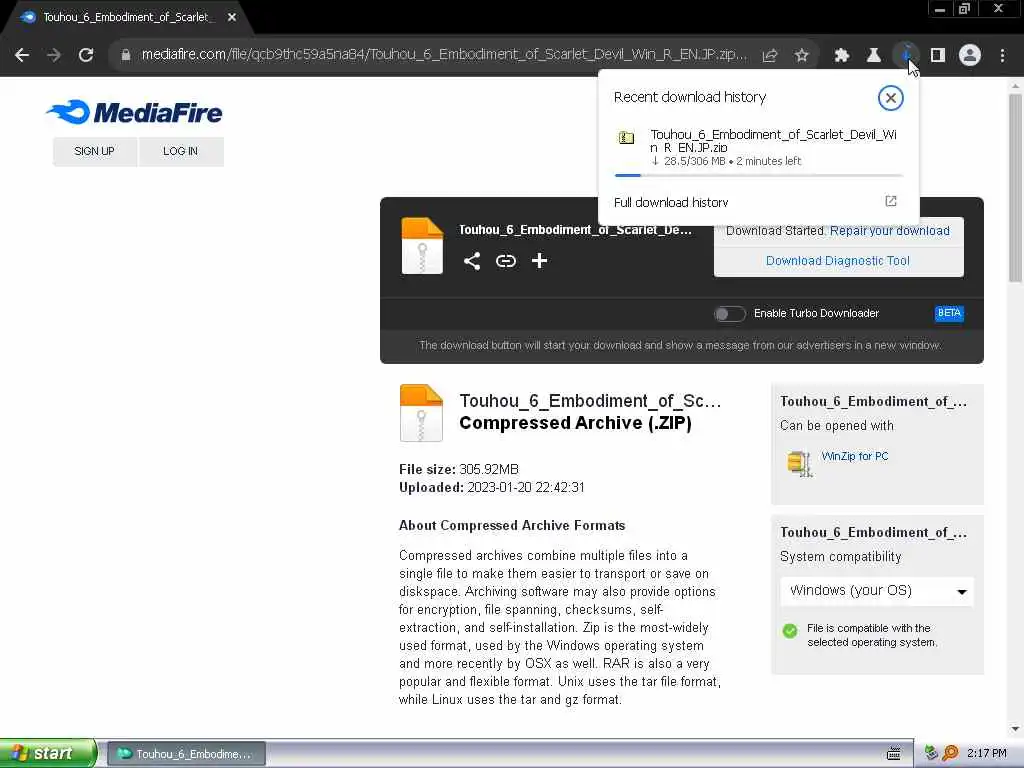Click the 2:17 PM system clock

pos(987,754)
